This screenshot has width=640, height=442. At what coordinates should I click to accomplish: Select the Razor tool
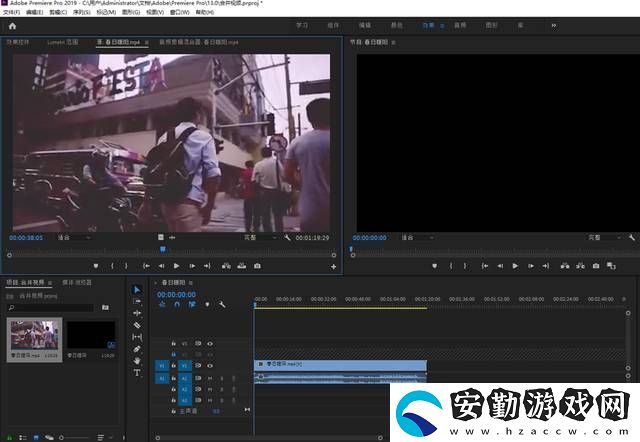tap(137, 325)
